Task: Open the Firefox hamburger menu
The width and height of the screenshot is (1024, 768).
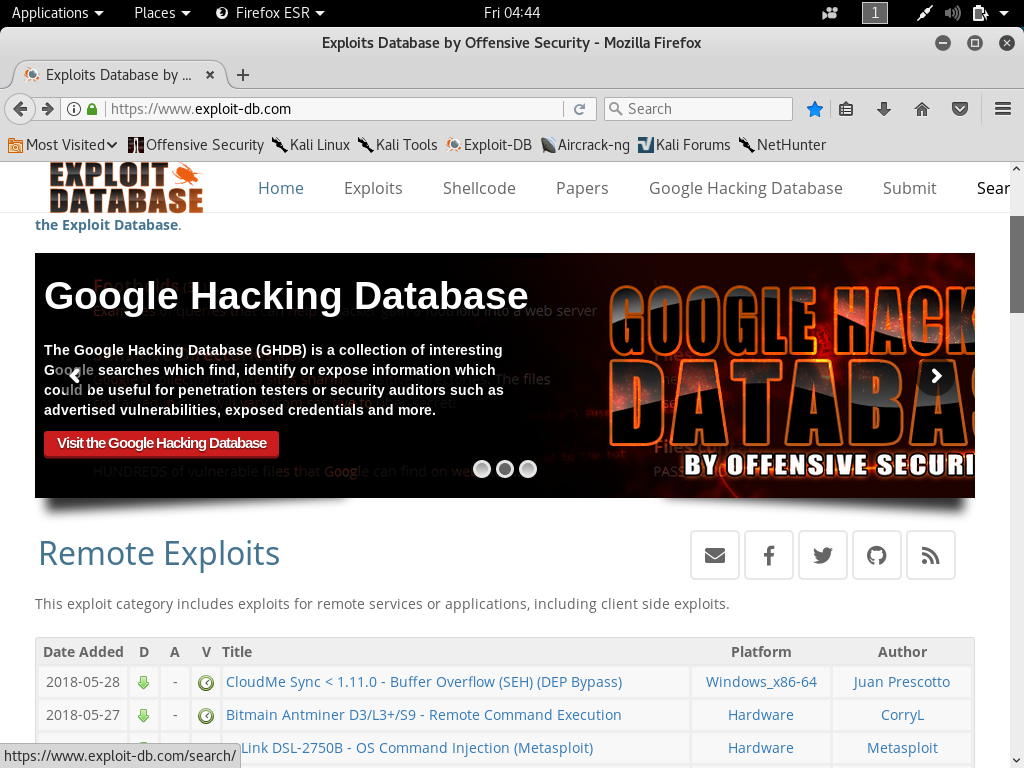Action: tap(1003, 109)
